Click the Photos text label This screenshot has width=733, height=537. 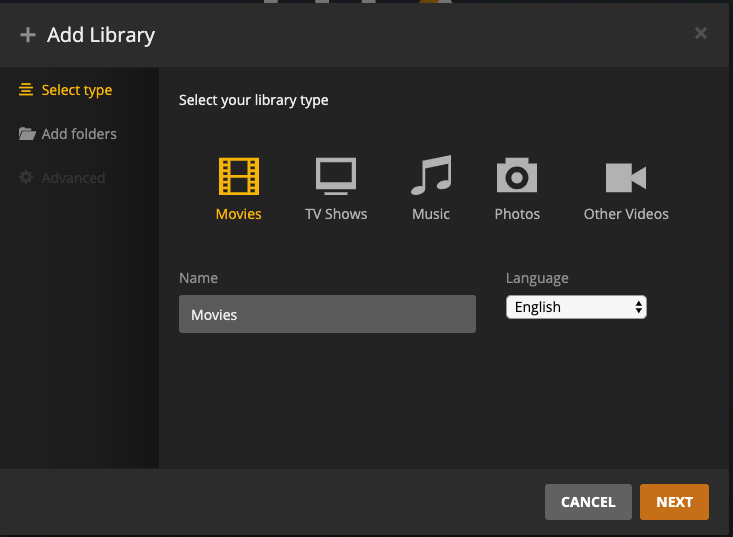click(517, 214)
